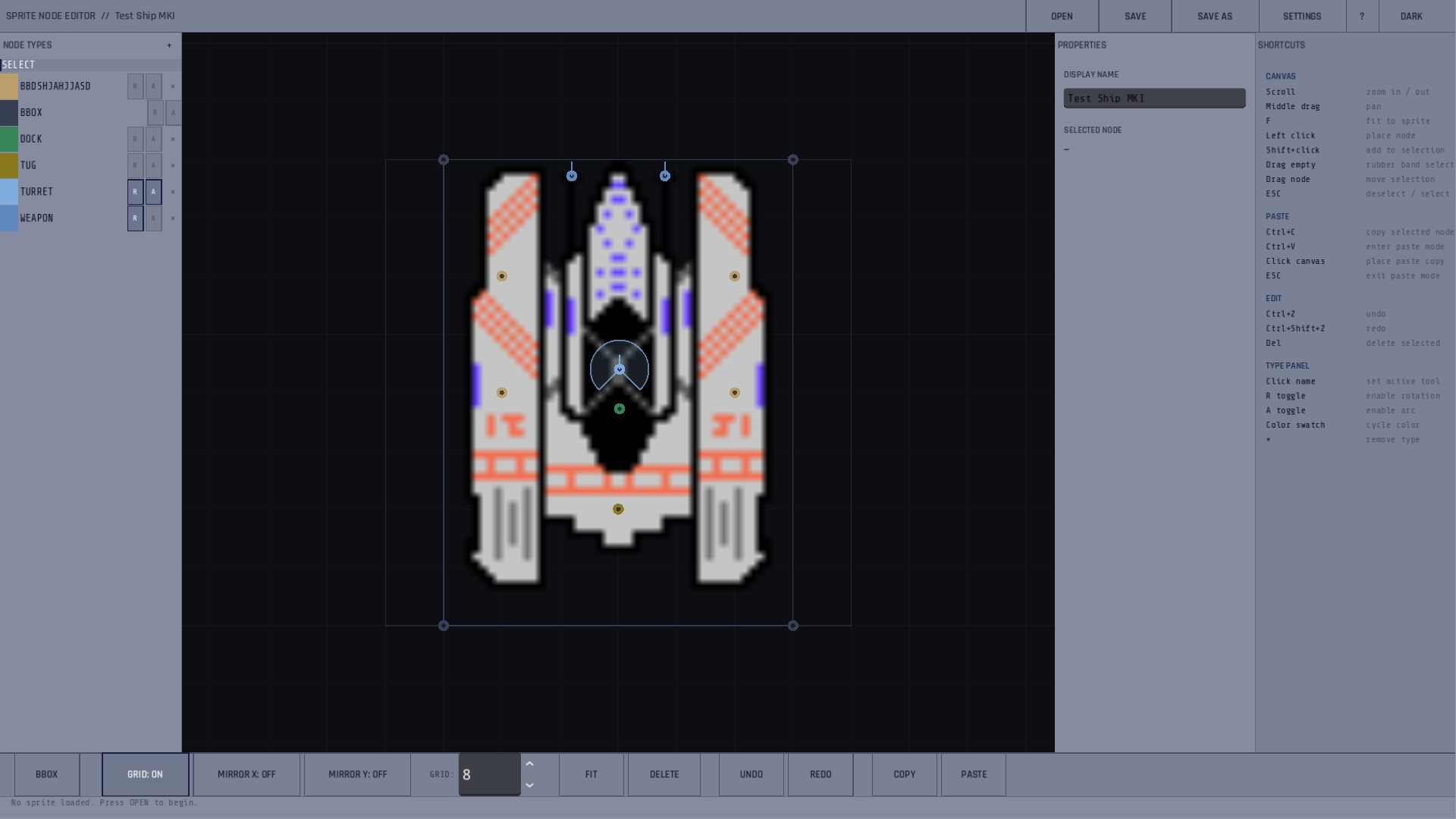Remove the DOCK node type
This screenshot has width=1456, height=819.
pyautogui.click(x=173, y=140)
